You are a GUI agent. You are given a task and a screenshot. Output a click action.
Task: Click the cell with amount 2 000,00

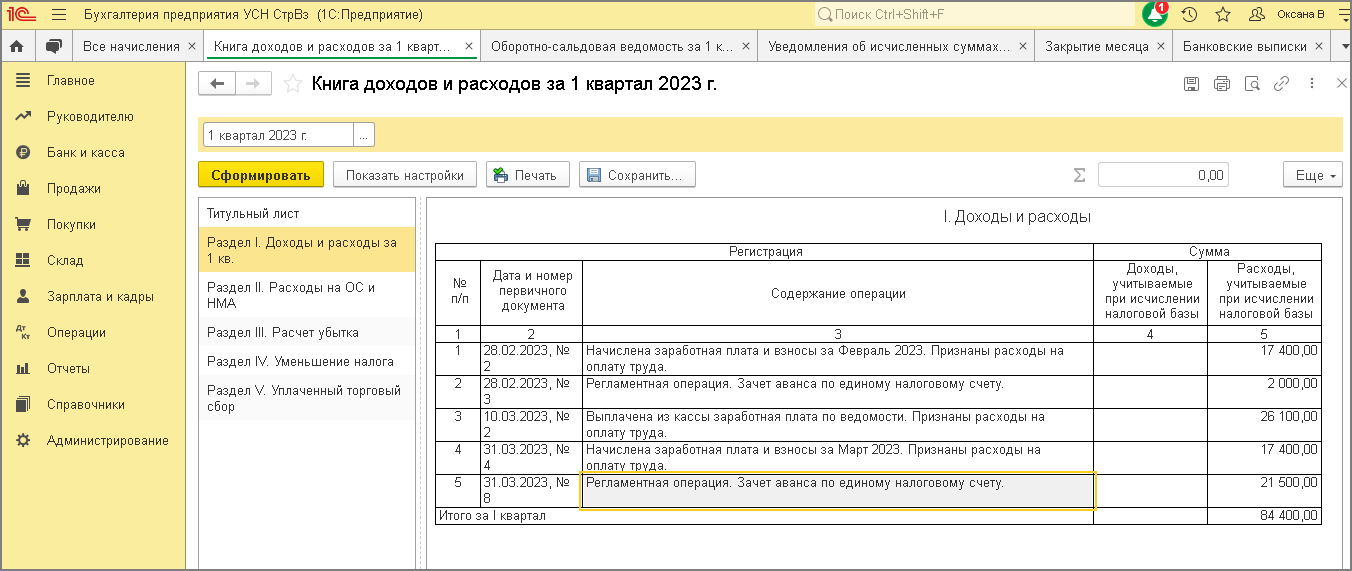[1264, 391]
